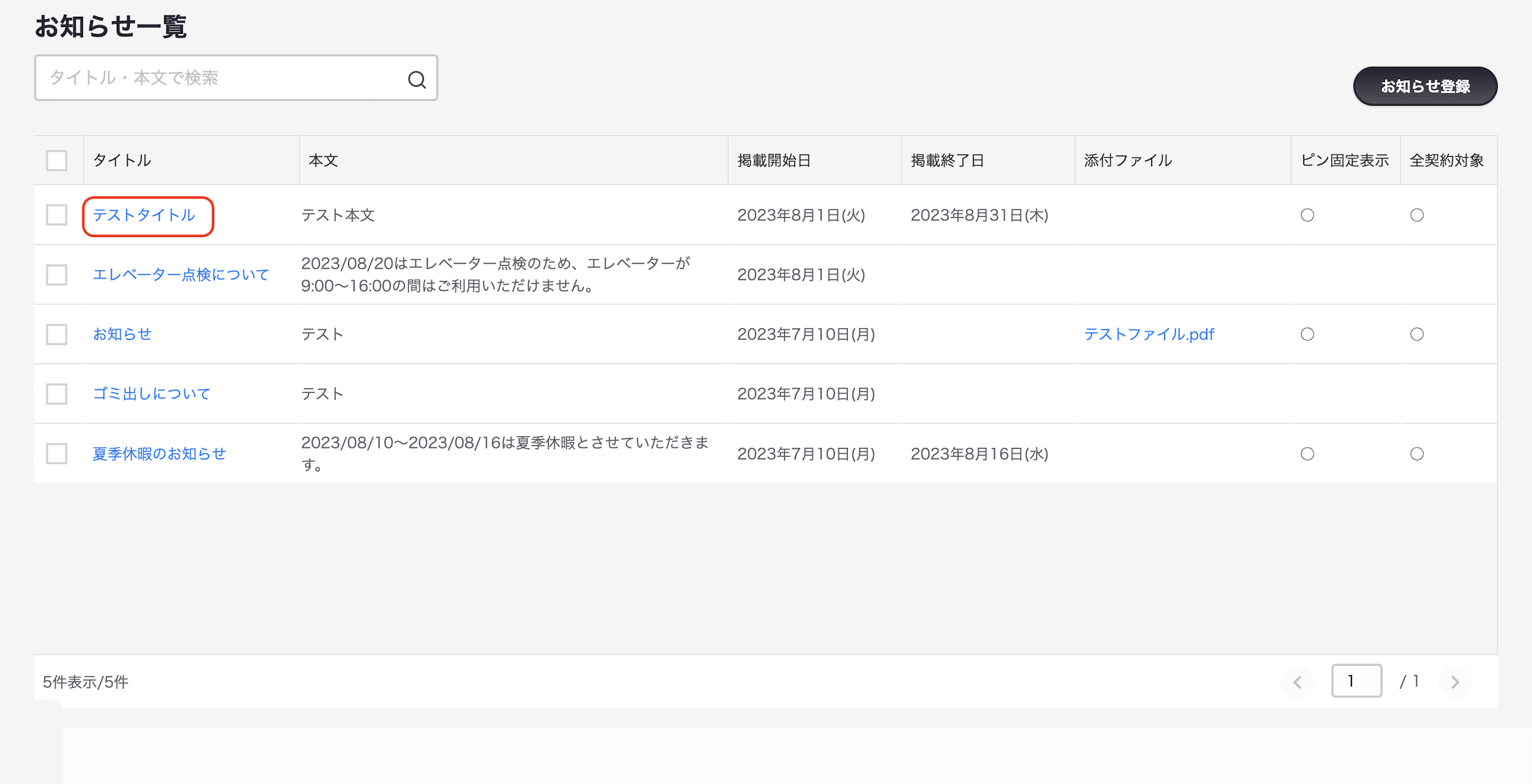Viewport: 1532px width, 784px height.
Task: Click the pin circle in テストタイトル row
Action: click(x=1307, y=215)
